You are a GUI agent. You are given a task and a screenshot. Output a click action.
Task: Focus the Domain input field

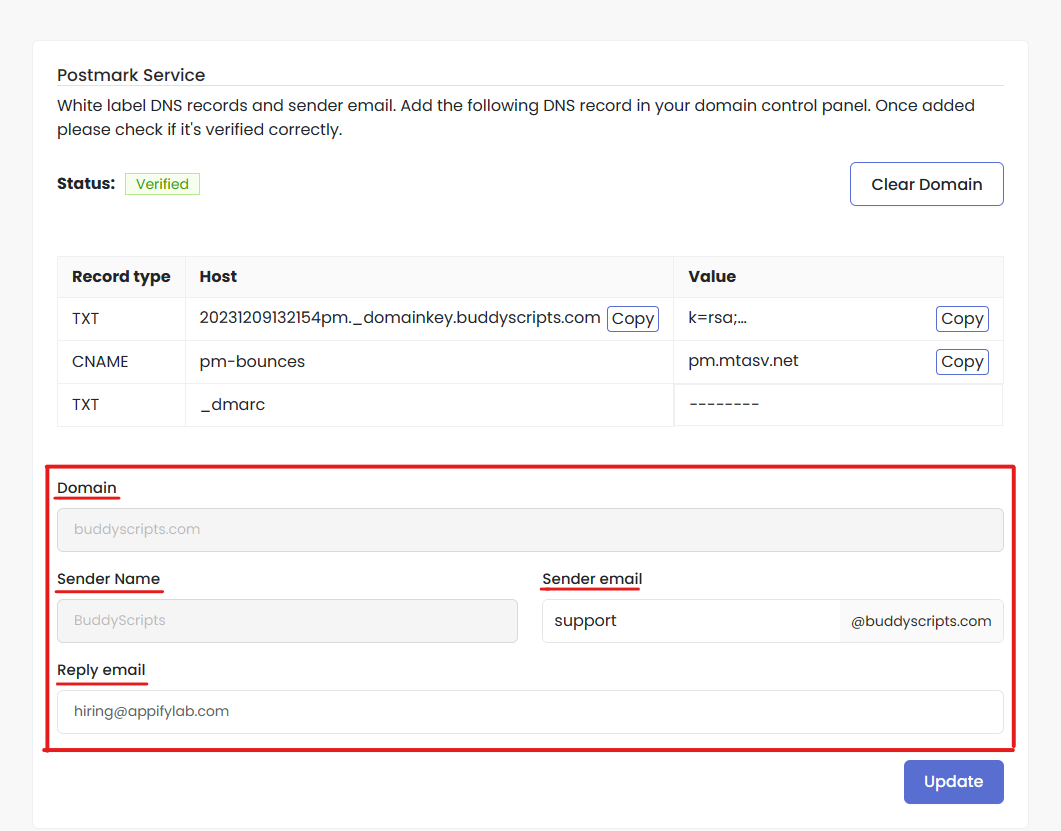530,530
